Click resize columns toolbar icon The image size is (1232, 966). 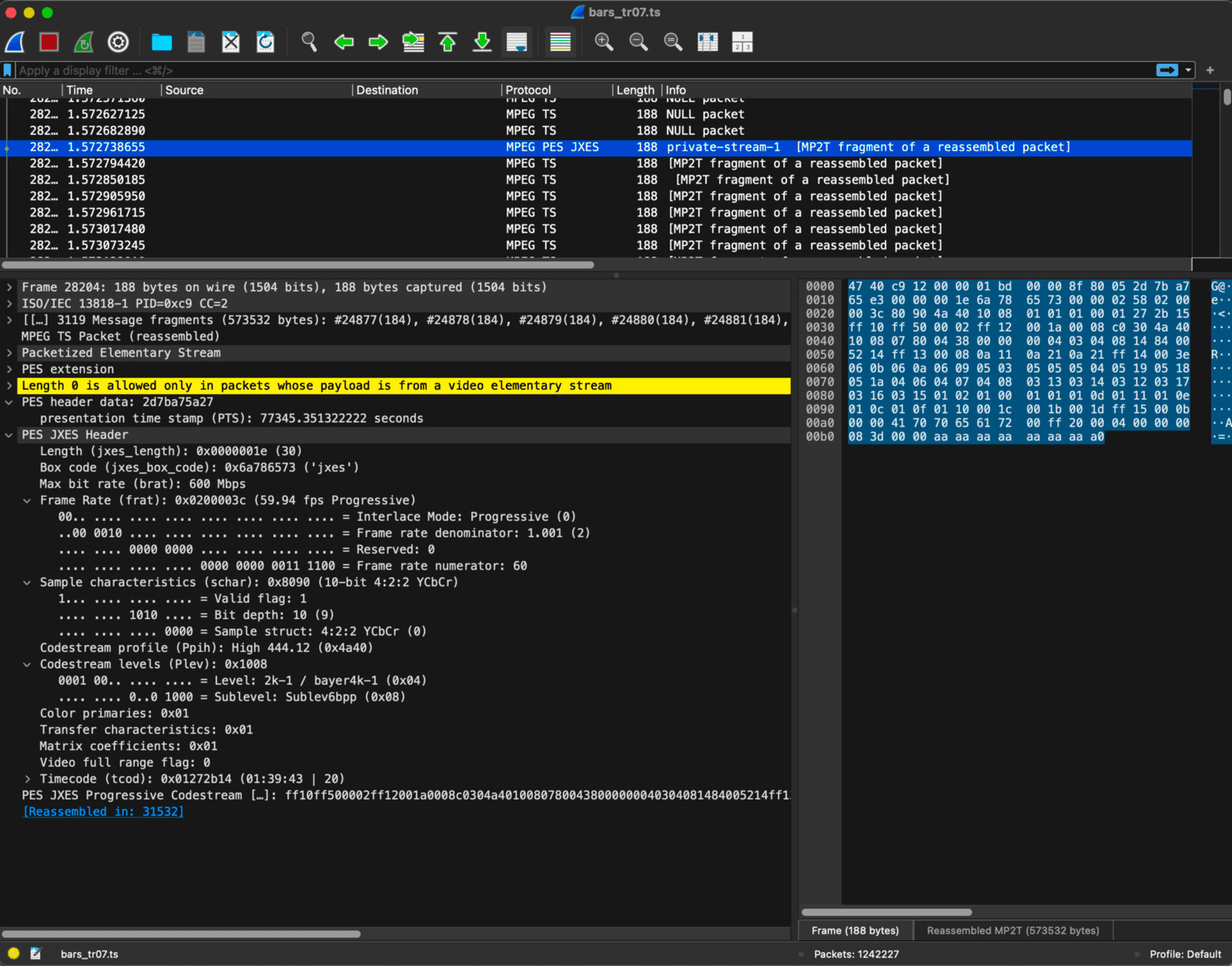point(707,42)
